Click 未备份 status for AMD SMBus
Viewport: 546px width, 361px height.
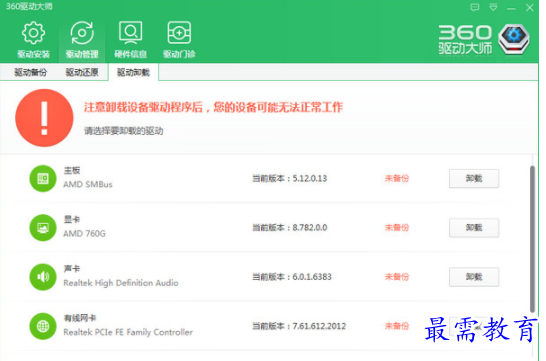397,179
